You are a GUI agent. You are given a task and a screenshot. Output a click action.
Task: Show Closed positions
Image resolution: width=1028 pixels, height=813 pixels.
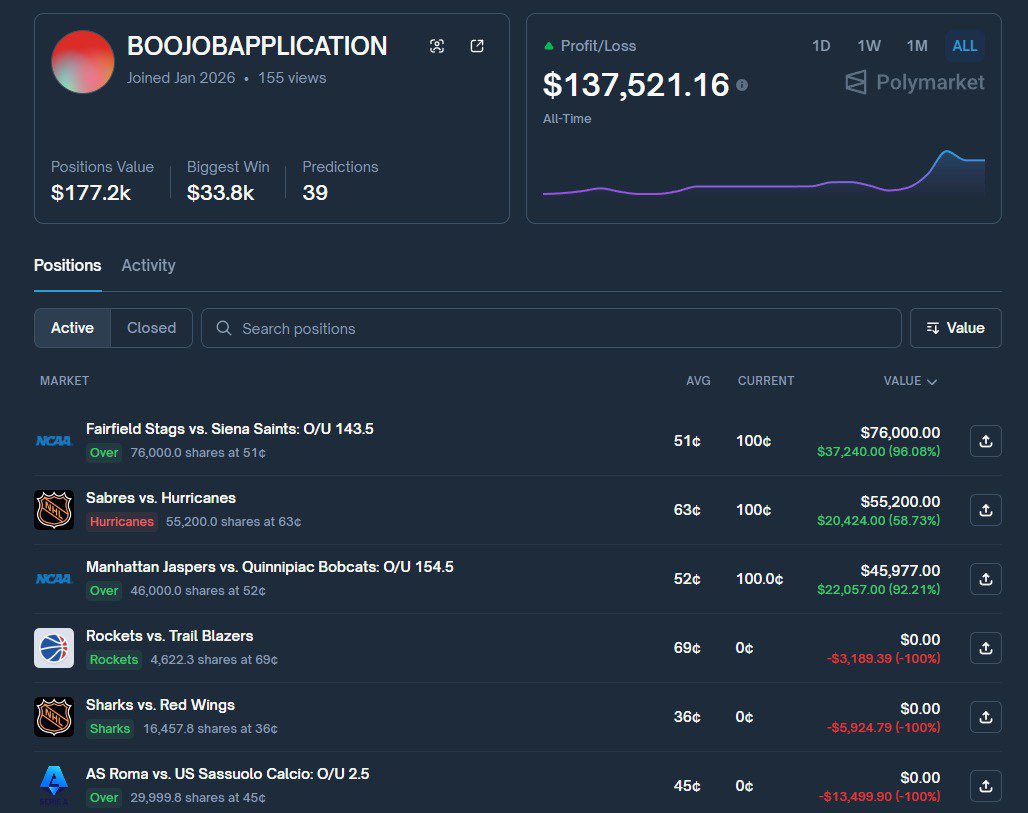click(151, 328)
